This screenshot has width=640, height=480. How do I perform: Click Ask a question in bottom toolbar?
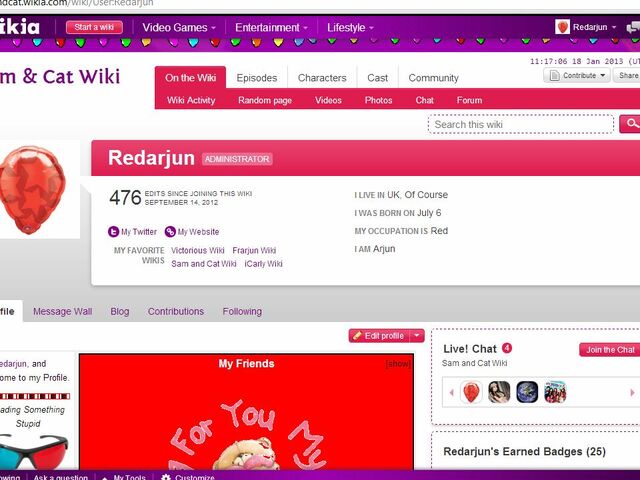click(60, 477)
